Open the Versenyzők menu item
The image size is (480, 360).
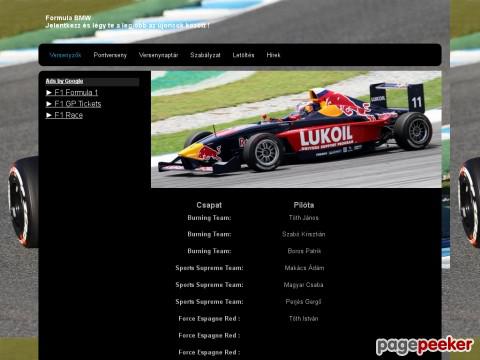[65, 55]
